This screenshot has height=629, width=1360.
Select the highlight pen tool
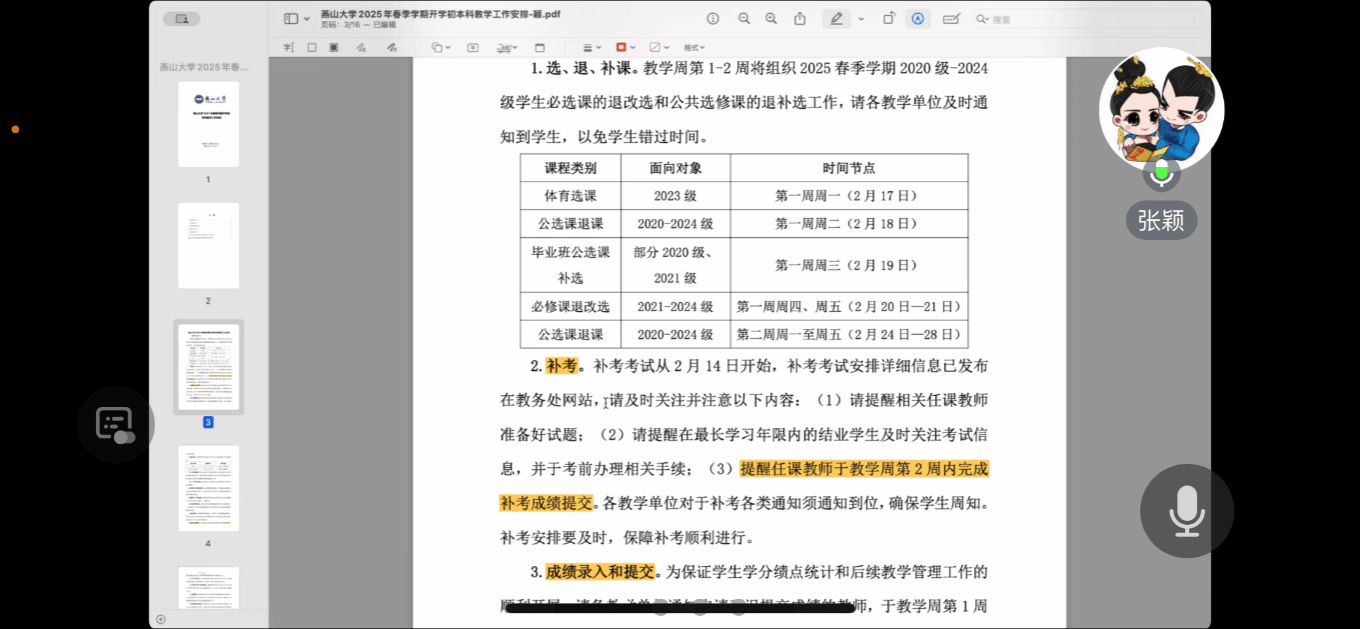click(836, 19)
